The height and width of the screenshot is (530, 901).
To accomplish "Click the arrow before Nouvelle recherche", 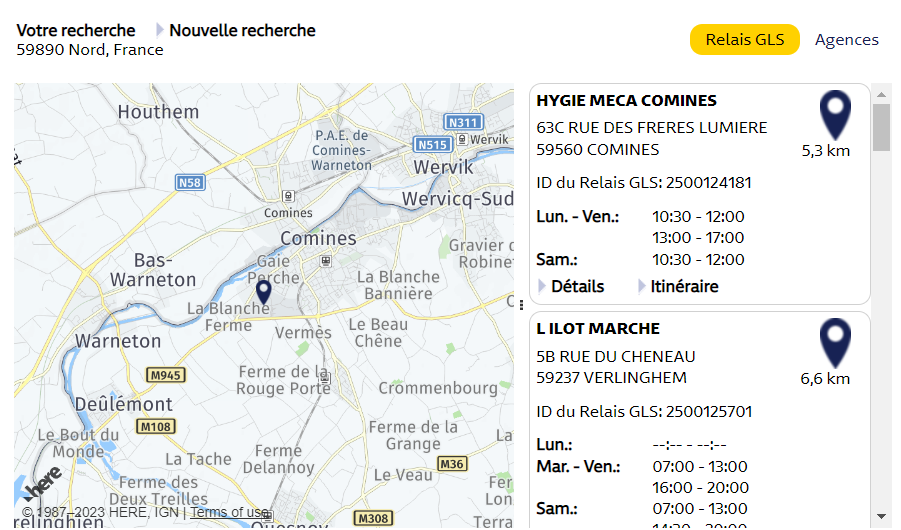I will [160, 30].
